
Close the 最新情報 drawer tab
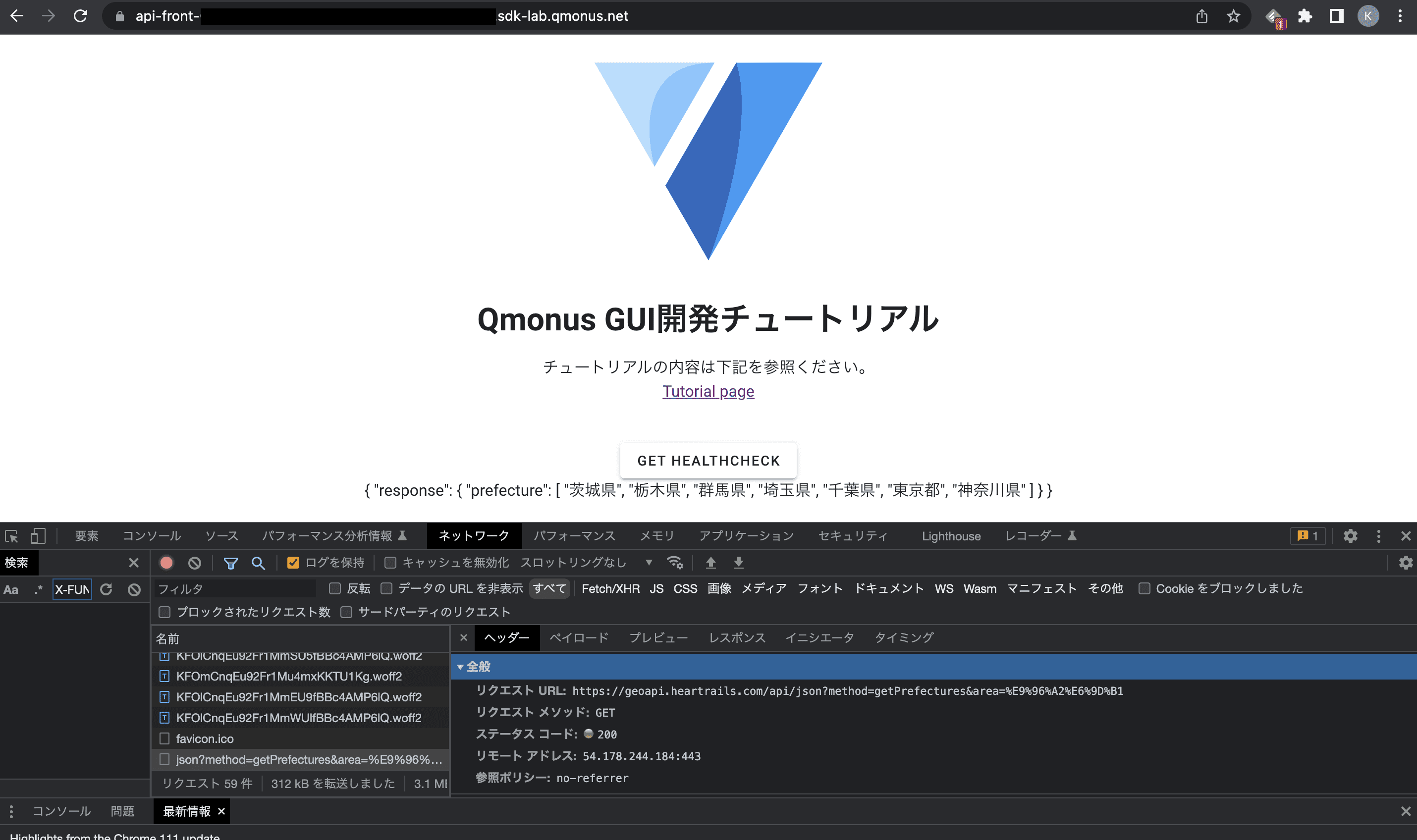221,812
